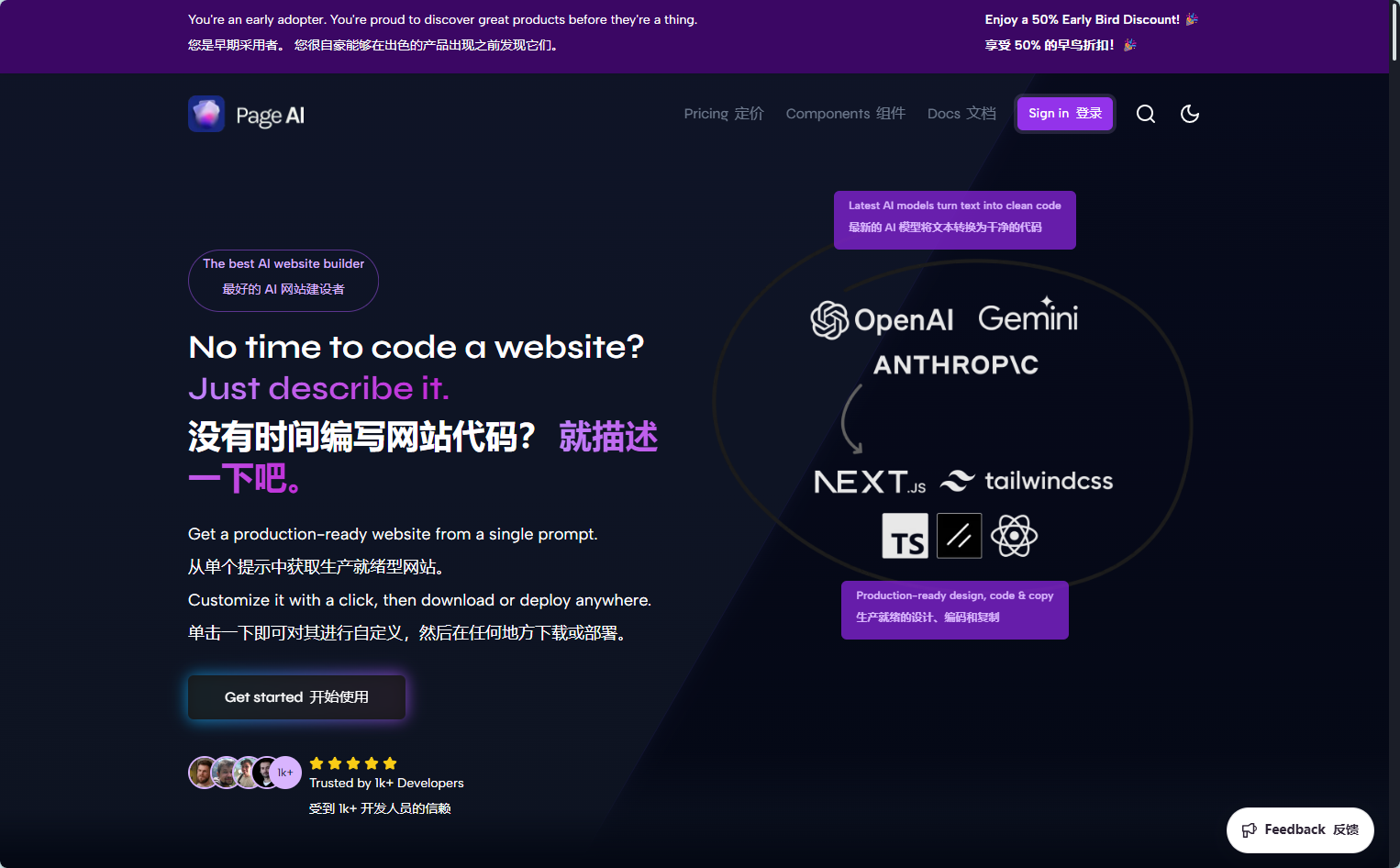Toggle dark mode moon icon
1400x868 pixels.
pos(1190,114)
